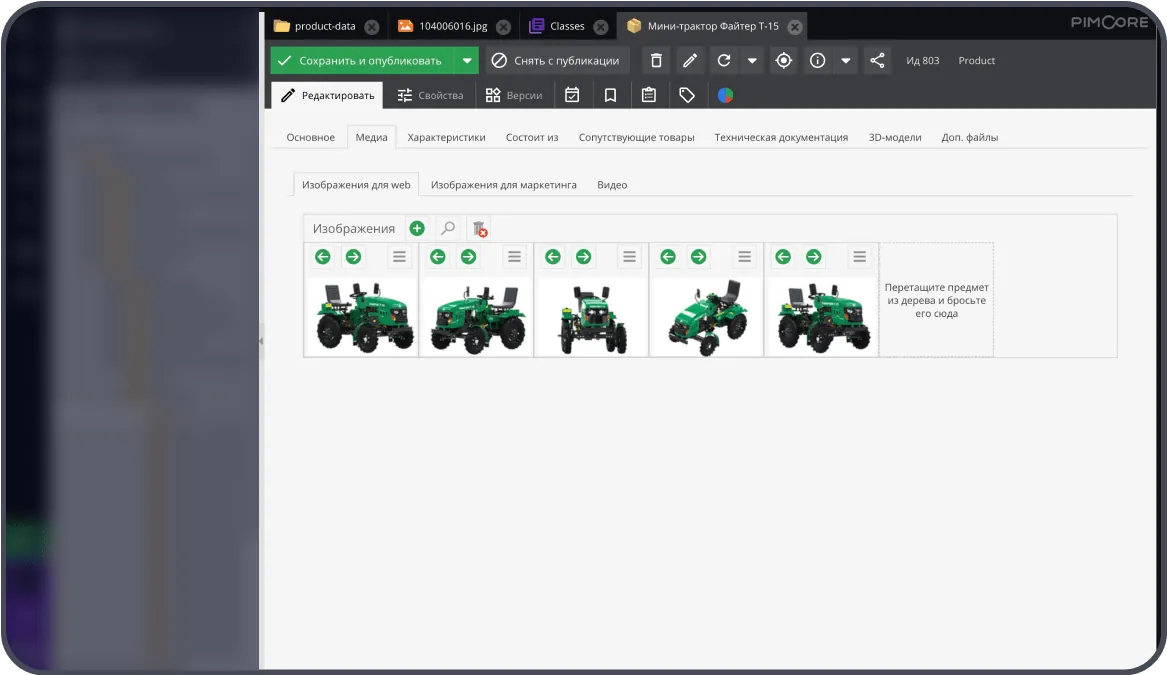Select the fourth tractor image thumbnail

click(706, 317)
